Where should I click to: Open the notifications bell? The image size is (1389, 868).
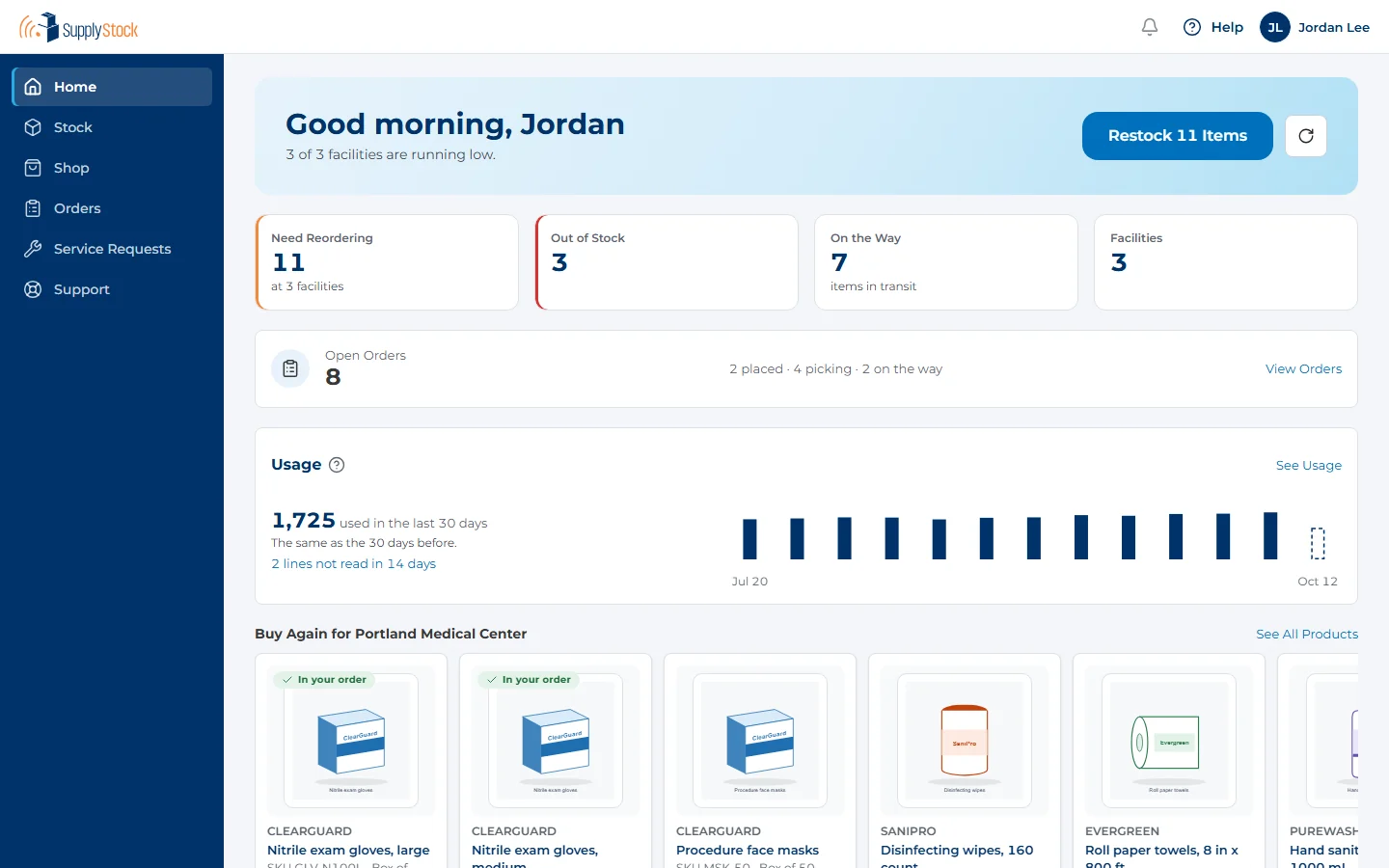1150,27
